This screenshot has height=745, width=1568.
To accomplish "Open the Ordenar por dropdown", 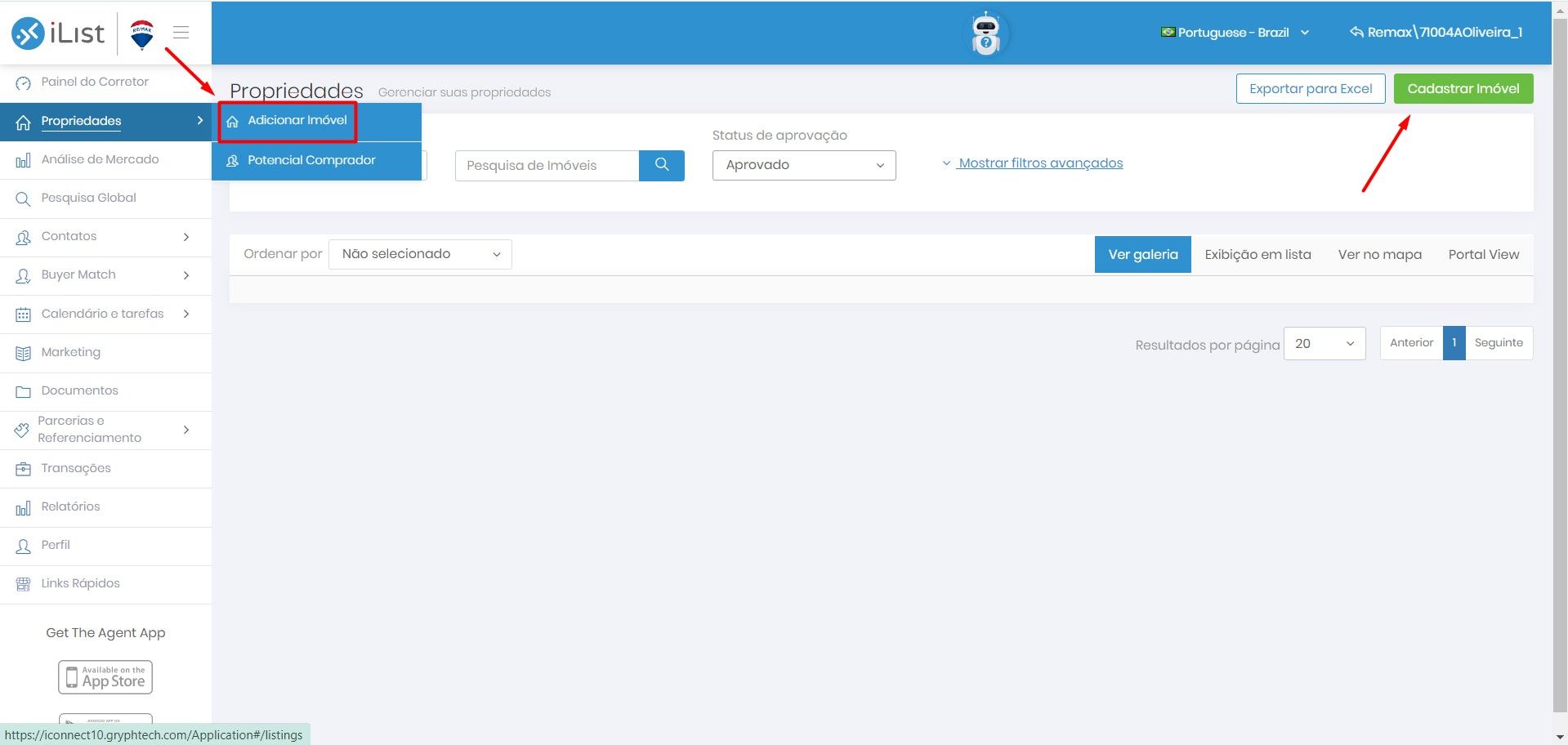I will tap(420, 254).
